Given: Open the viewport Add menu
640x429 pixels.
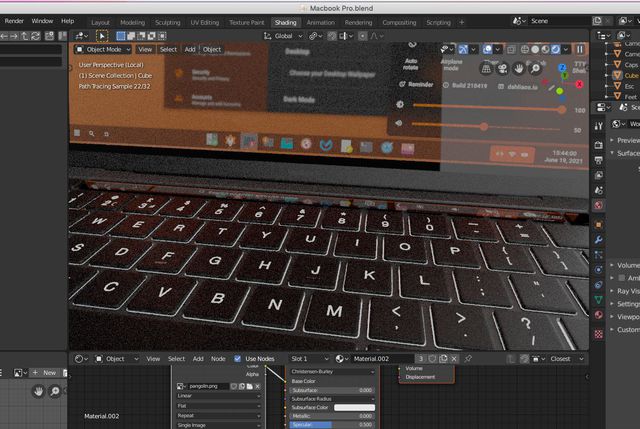Looking at the screenshot, I should coord(190,49).
